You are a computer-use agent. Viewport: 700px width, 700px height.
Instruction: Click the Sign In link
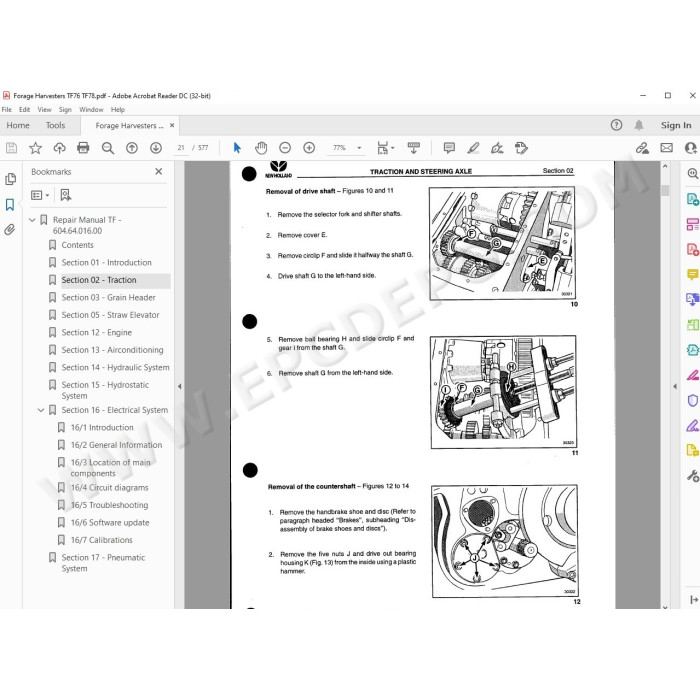click(x=676, y=125)
